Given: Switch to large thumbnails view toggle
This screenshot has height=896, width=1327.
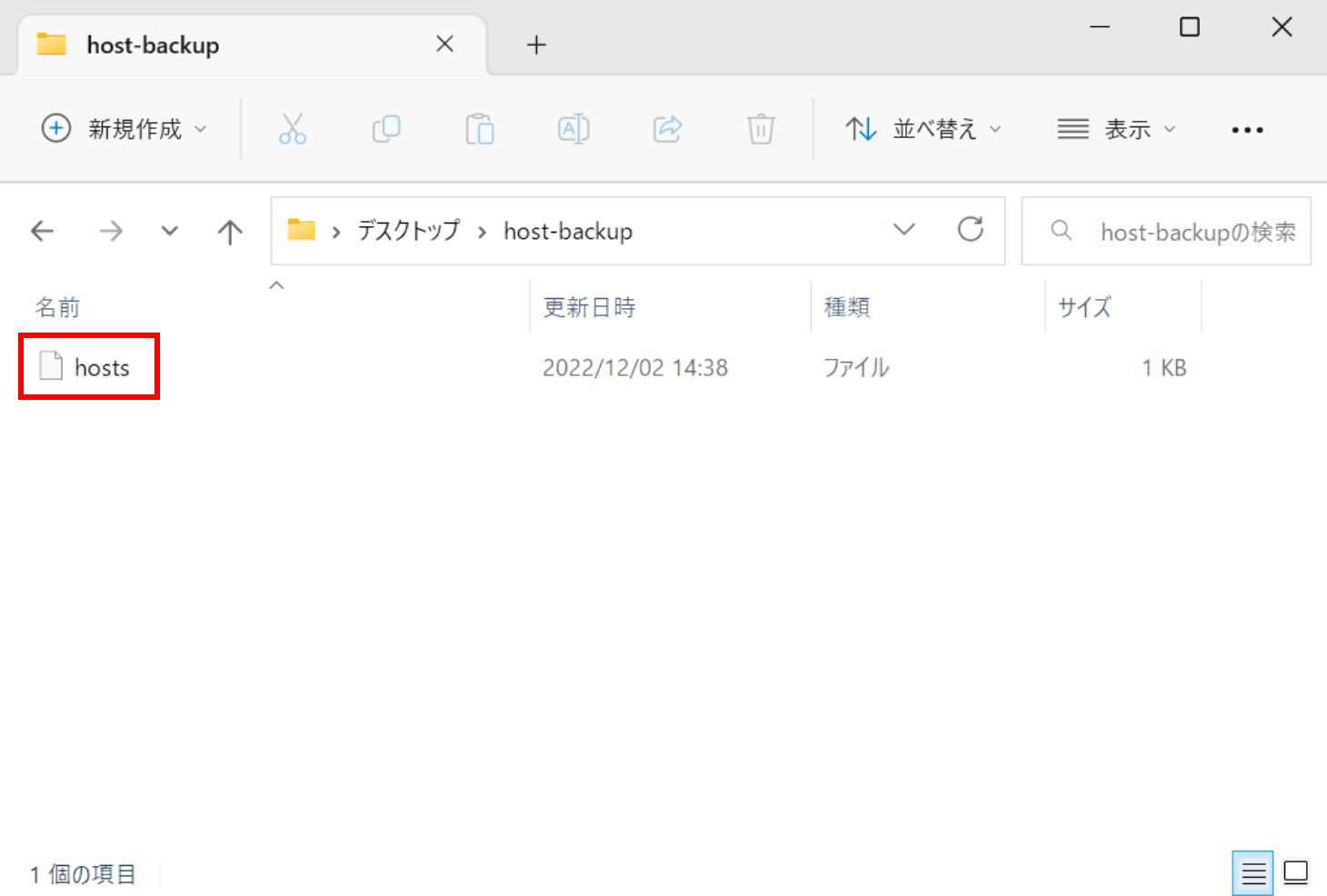Looking at the screenshot, I should tap(1295, 873).
